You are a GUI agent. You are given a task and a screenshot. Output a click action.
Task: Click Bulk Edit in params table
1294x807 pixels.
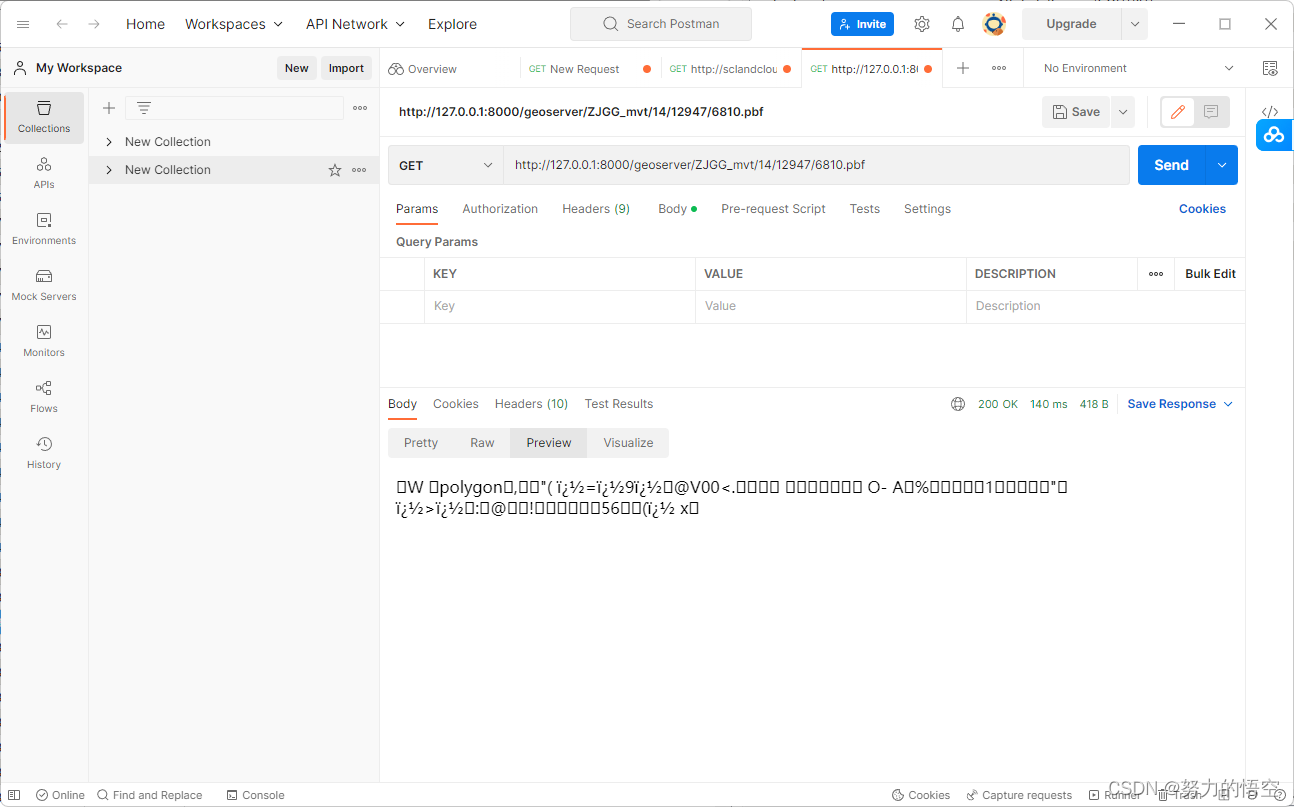click(x=1210, y=274)
